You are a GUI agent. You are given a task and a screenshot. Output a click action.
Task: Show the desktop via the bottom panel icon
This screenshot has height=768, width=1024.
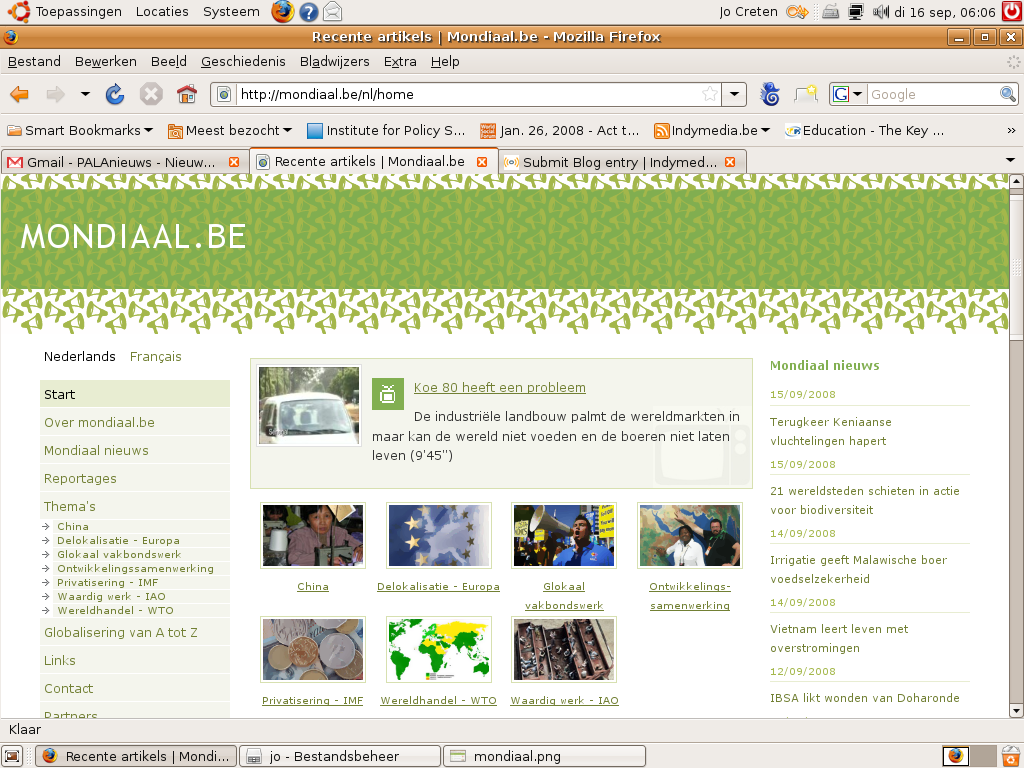(12, 756)
